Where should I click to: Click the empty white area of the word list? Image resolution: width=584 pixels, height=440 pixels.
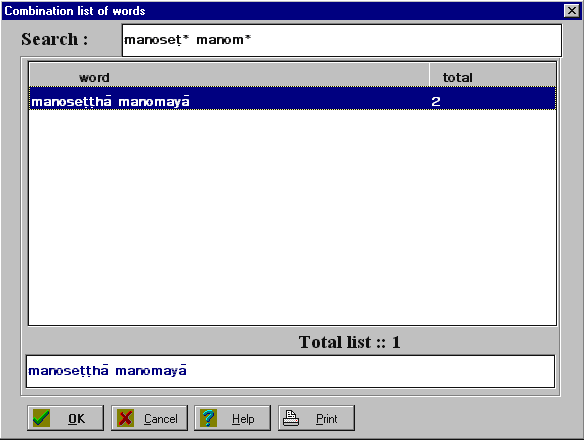tap(292, 217)
